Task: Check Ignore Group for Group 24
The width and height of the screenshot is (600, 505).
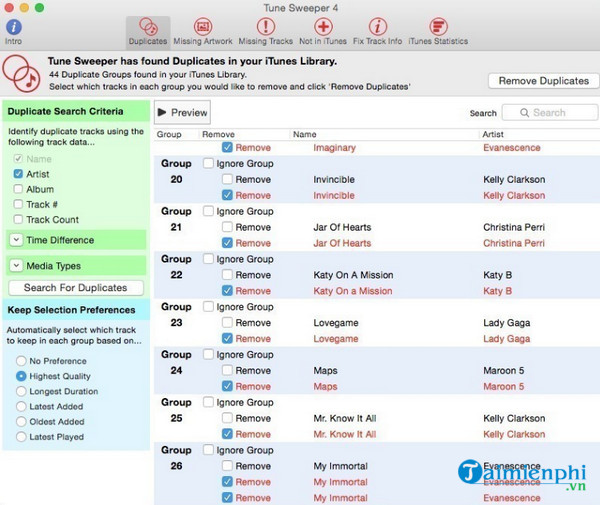Action: [x=208, y=355]
